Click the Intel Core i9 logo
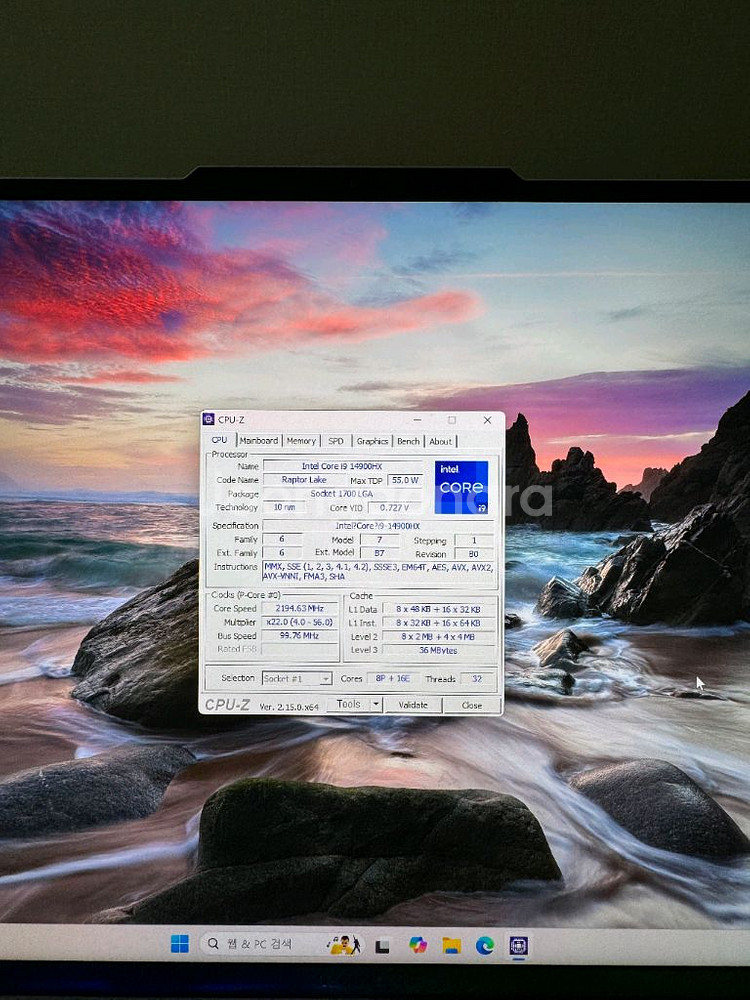 [461, 487]
